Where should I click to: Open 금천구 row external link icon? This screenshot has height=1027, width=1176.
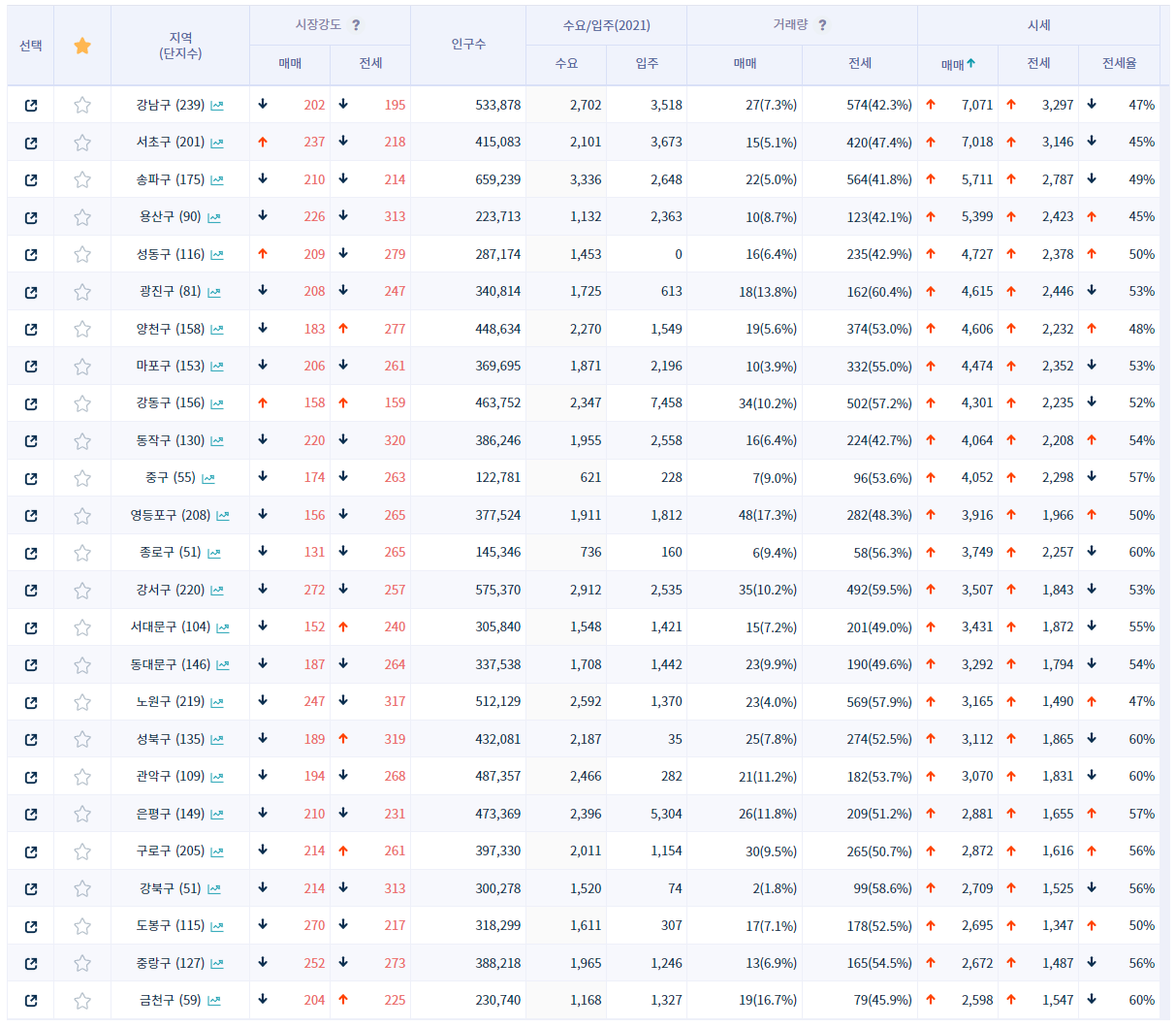pyautogui.click(x=31, y=1001)
